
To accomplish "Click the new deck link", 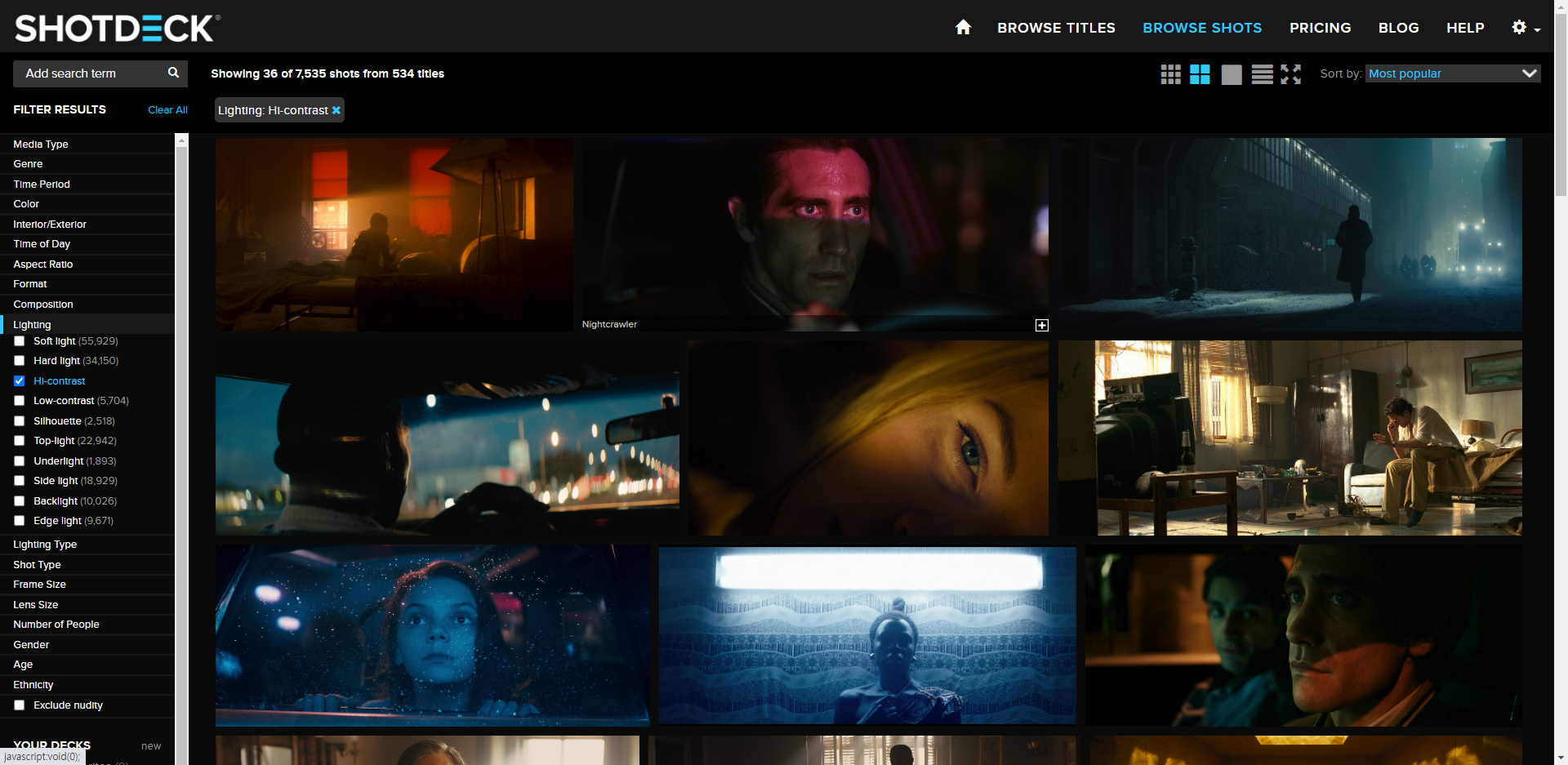I will click(x=151, y=746).
